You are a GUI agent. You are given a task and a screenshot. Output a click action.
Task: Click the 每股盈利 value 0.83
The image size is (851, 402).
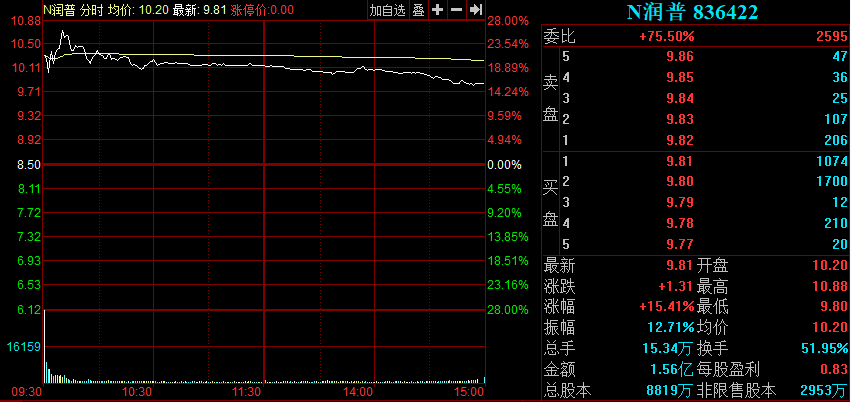click(x=836, y=369)
